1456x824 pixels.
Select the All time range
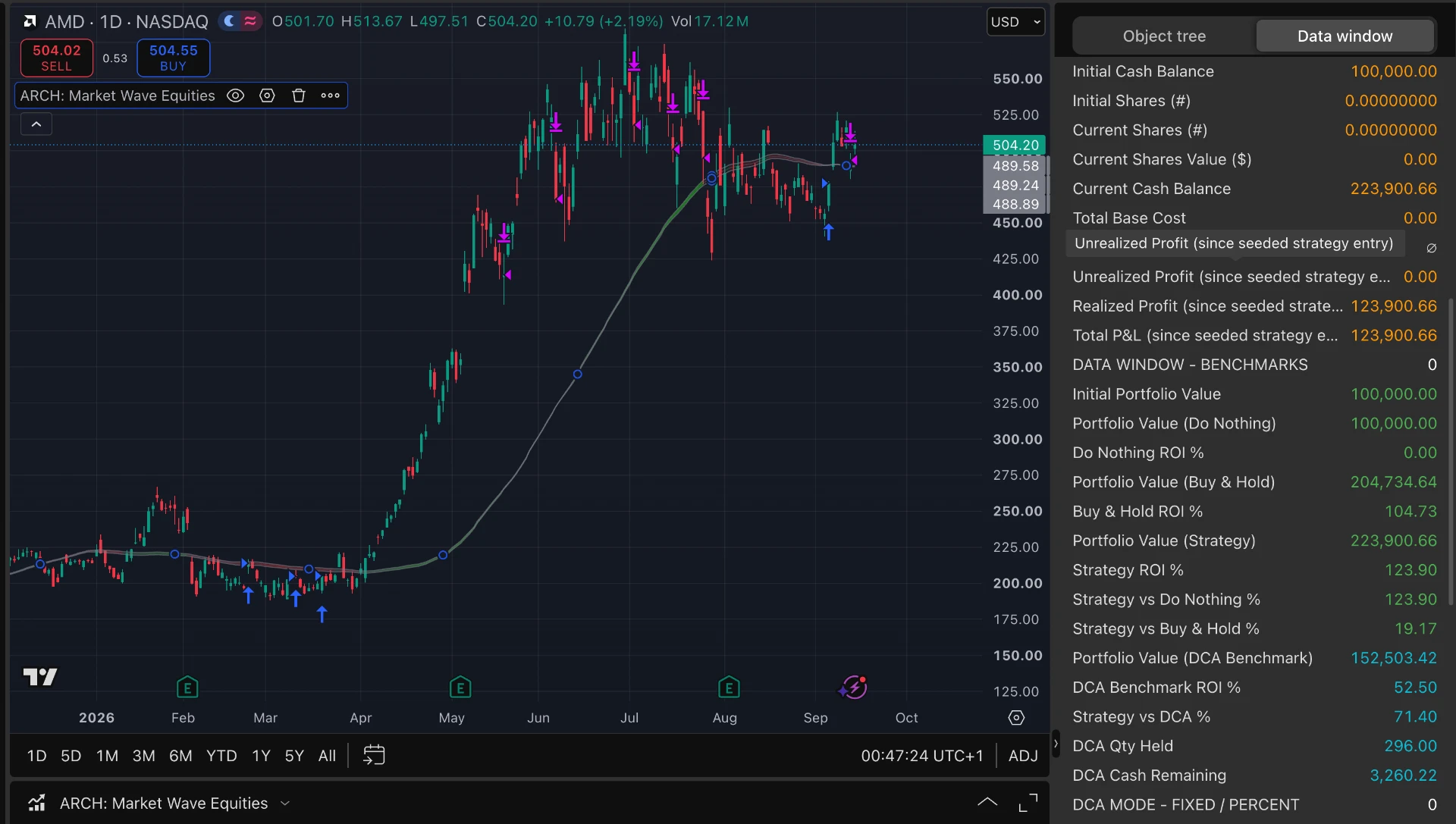pyautogui.click(x=327, y=756)
